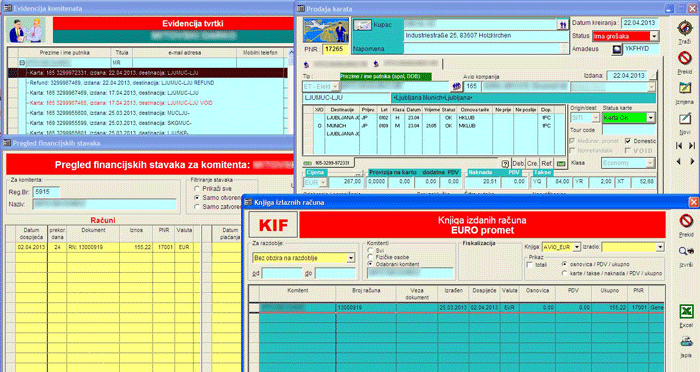Click the second passenger tab icon below PNR
The width and height of the screenshot is (700, 372).
[x=376, y=64]
